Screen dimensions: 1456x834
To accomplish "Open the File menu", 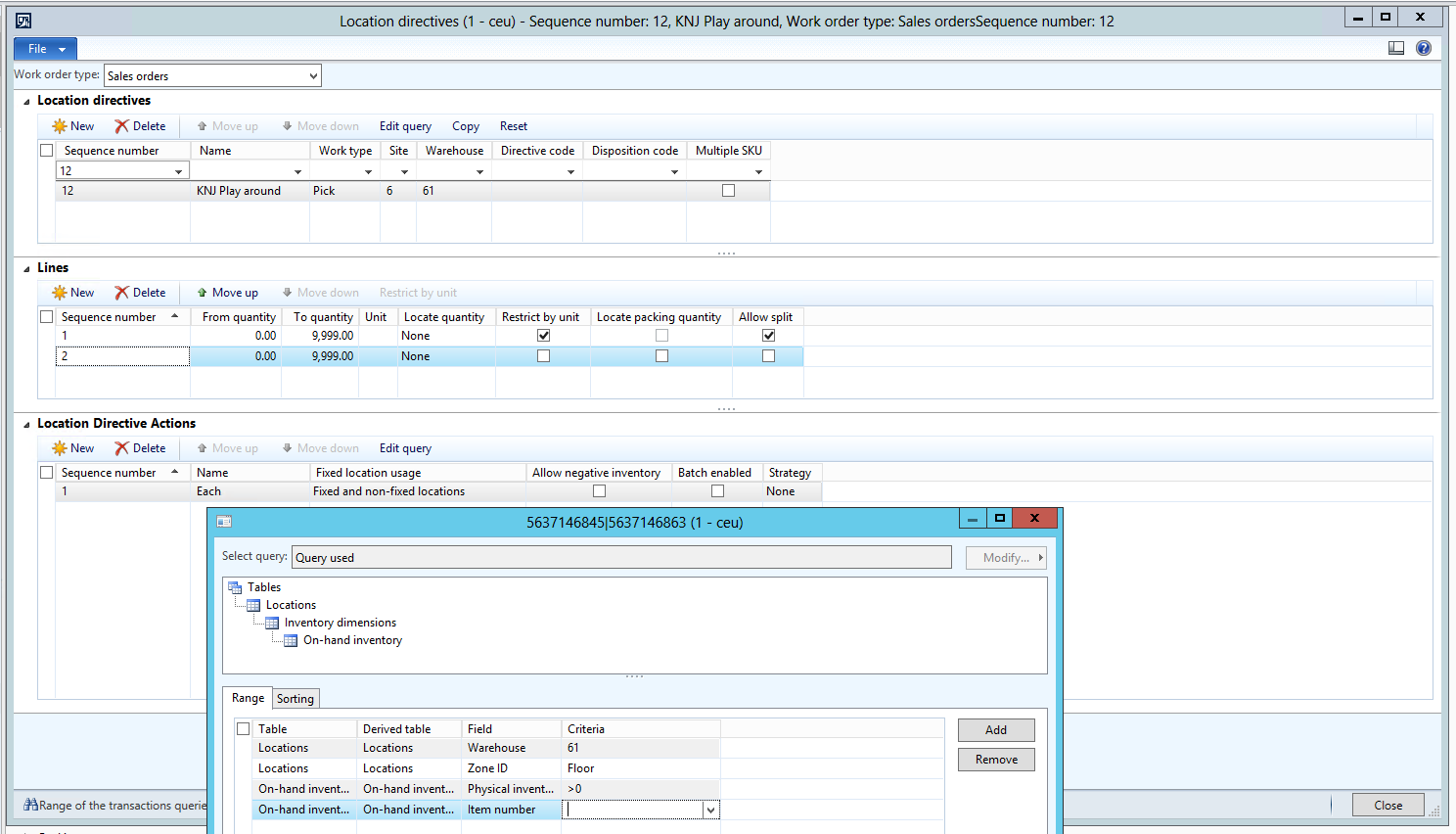I will pyautogui.click(x=45, y=49).
